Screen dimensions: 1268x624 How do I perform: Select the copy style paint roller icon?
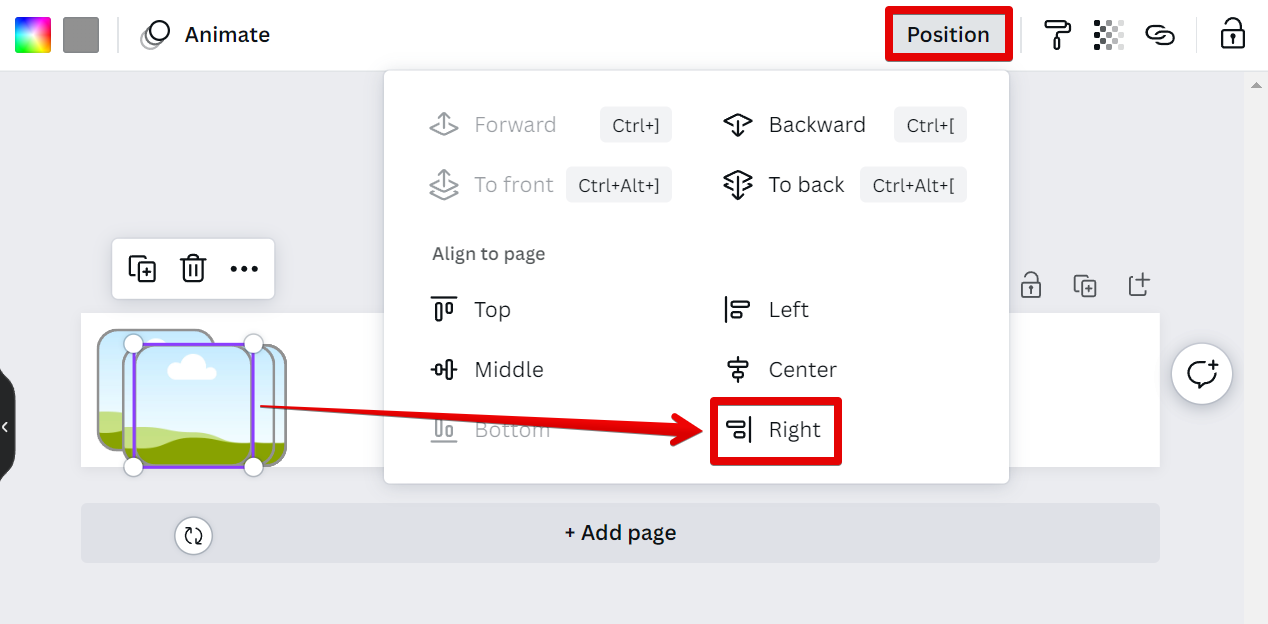(x=1057, y=35)
